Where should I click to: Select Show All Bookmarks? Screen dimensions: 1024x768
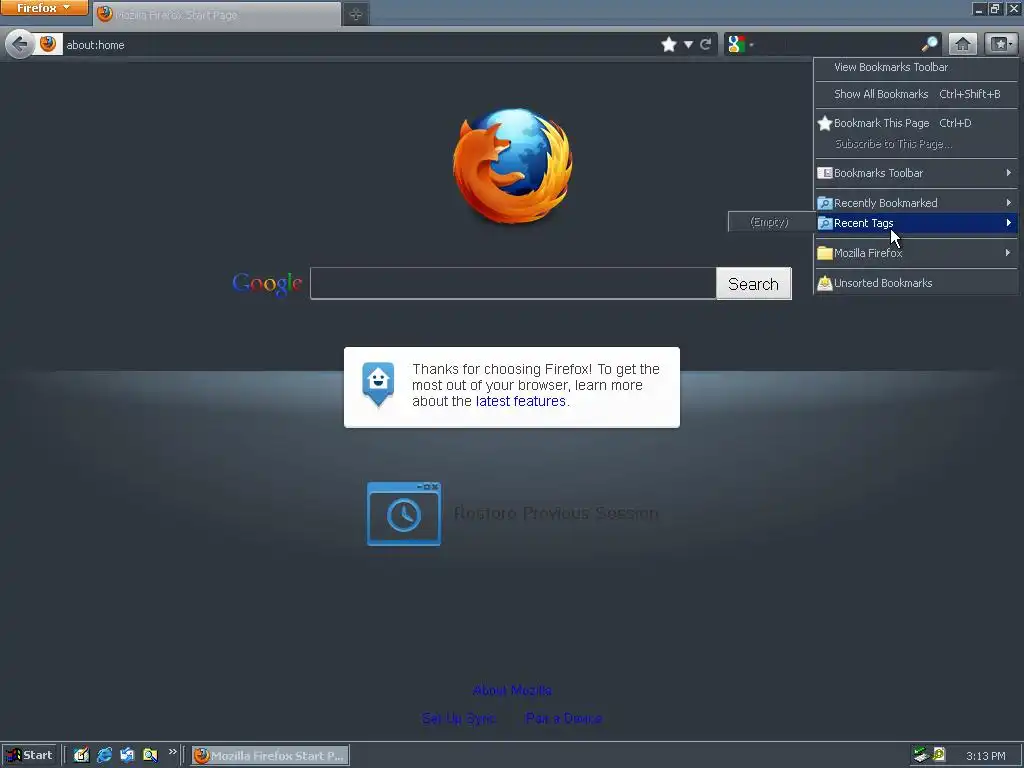click(916, 94)
